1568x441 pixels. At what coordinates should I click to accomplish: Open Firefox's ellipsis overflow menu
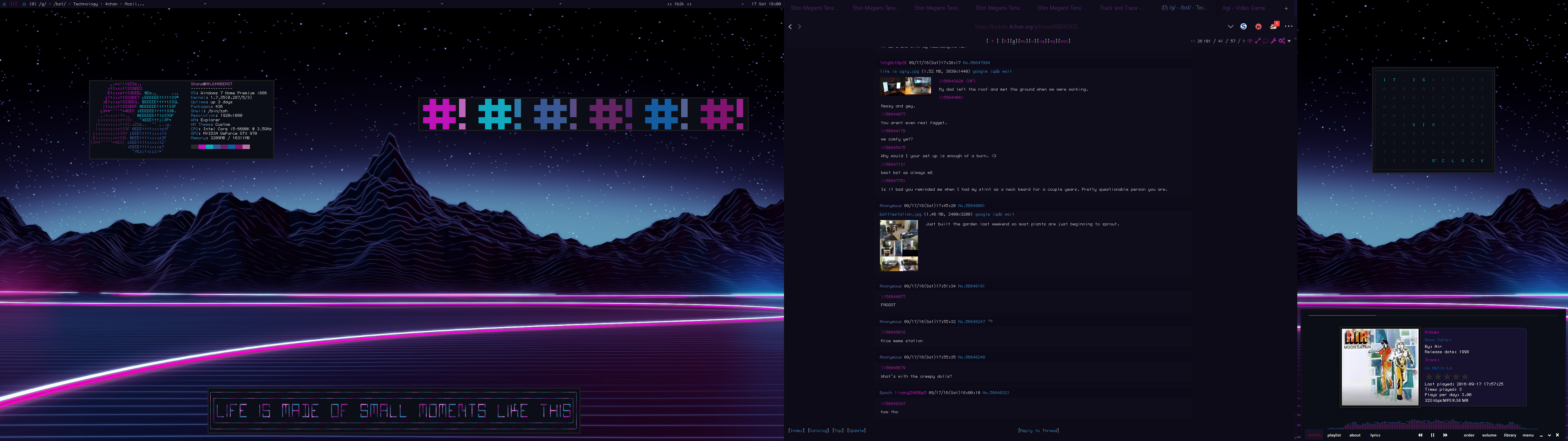tap(1289, 26)
